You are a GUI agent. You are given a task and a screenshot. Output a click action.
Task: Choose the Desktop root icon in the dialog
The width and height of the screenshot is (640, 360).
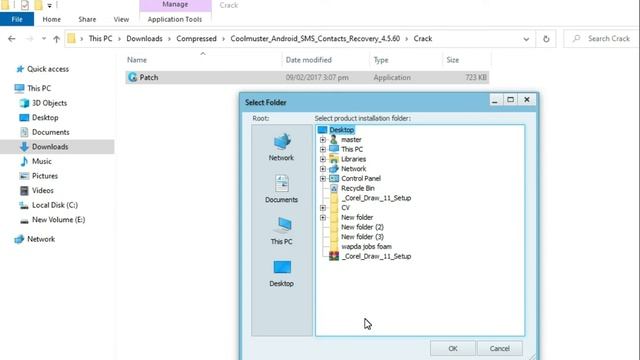pos(282,268)
